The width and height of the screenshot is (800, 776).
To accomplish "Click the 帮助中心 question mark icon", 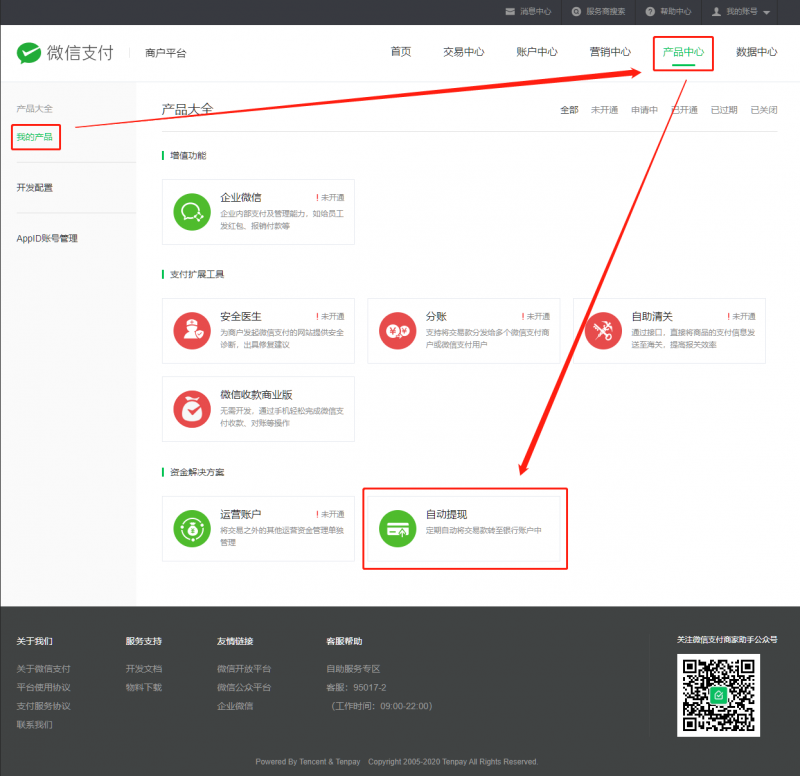I will point(650,11).
